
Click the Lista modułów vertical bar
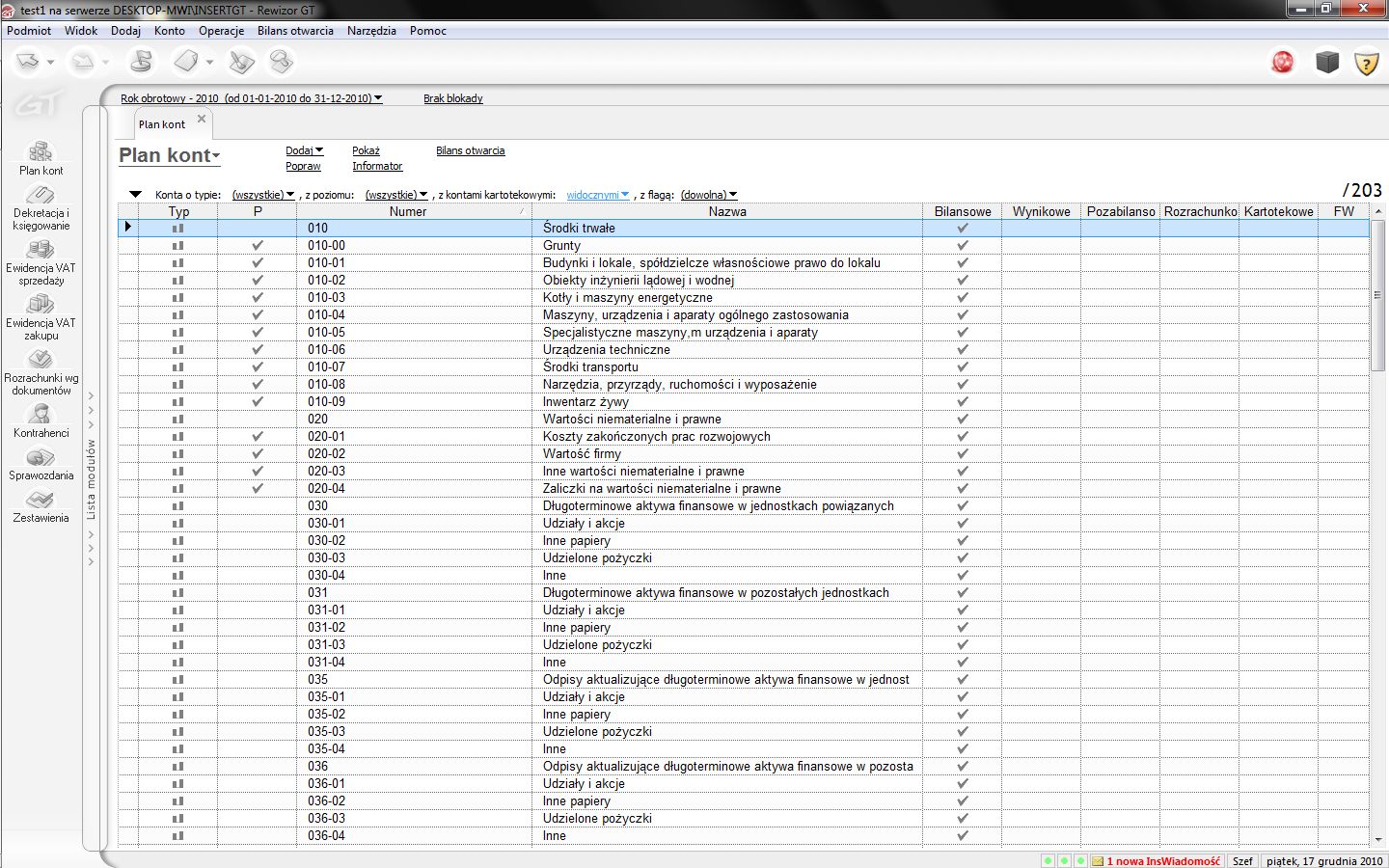click(93, 479)
